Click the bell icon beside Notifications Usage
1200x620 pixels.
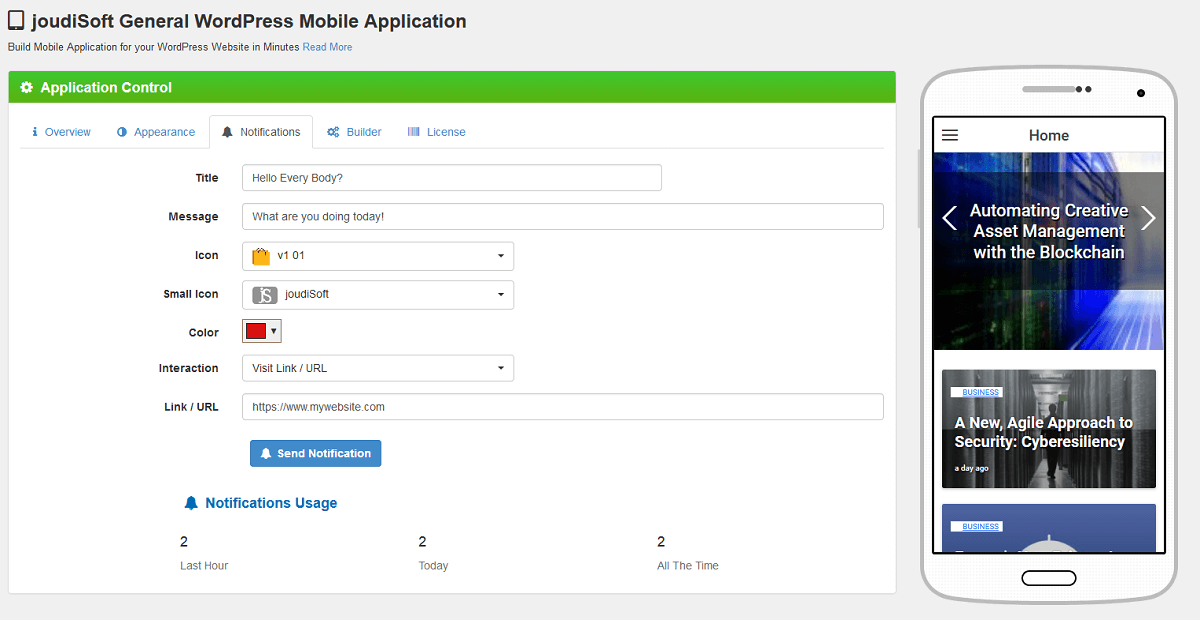(191, 503)
